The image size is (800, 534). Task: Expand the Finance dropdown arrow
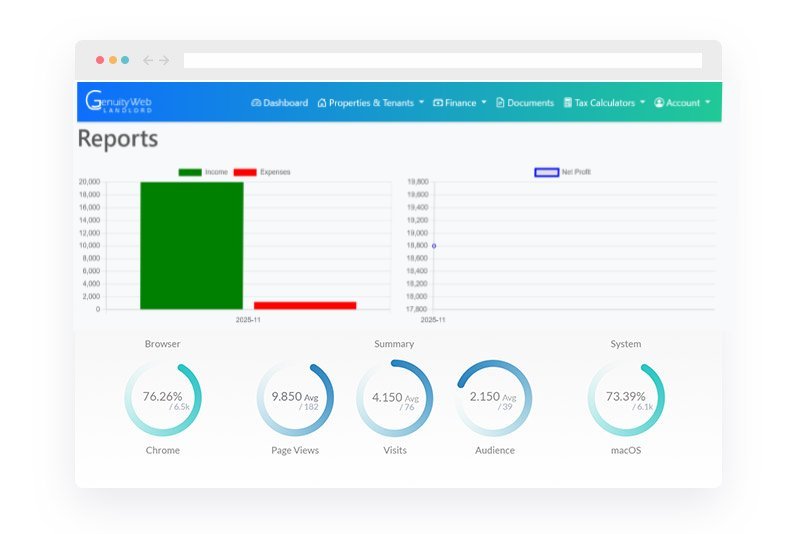point(484,102)
